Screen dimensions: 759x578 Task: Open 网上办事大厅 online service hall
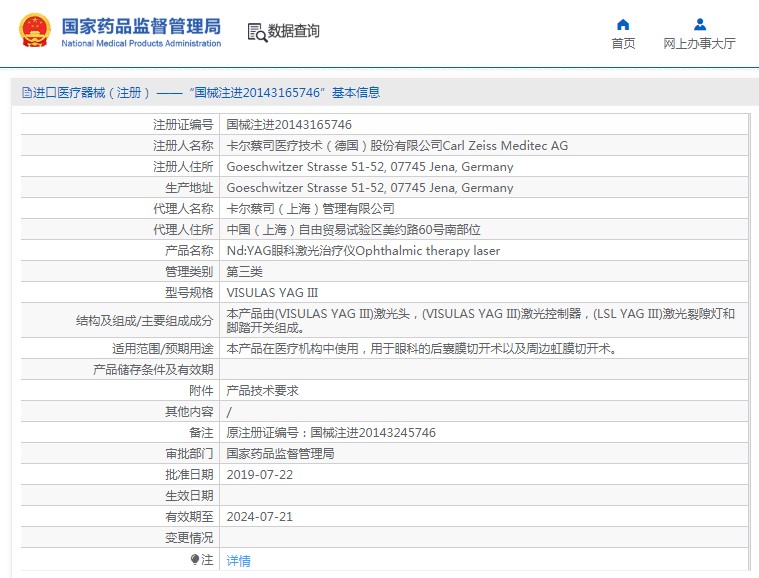(x=699, y=44)
